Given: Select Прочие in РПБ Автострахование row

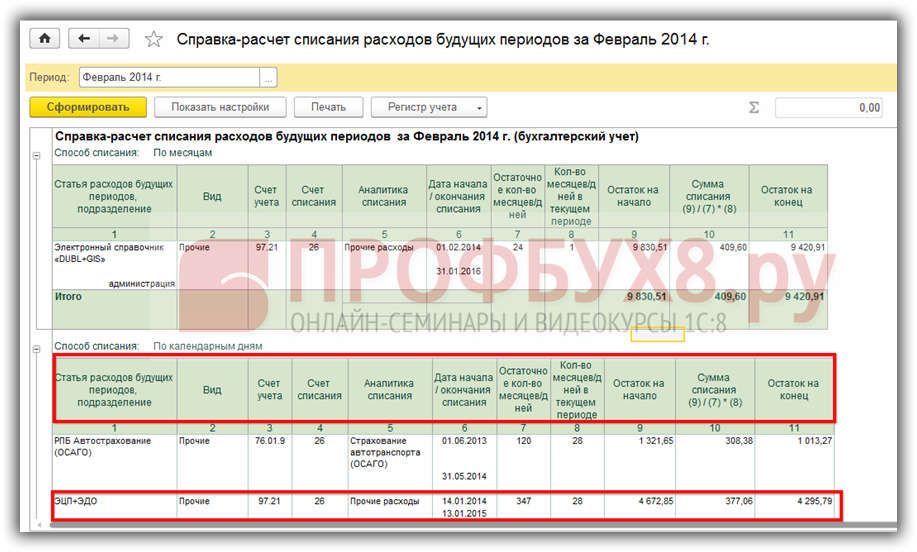Looking at the screenshot, I should pos(194,441).
